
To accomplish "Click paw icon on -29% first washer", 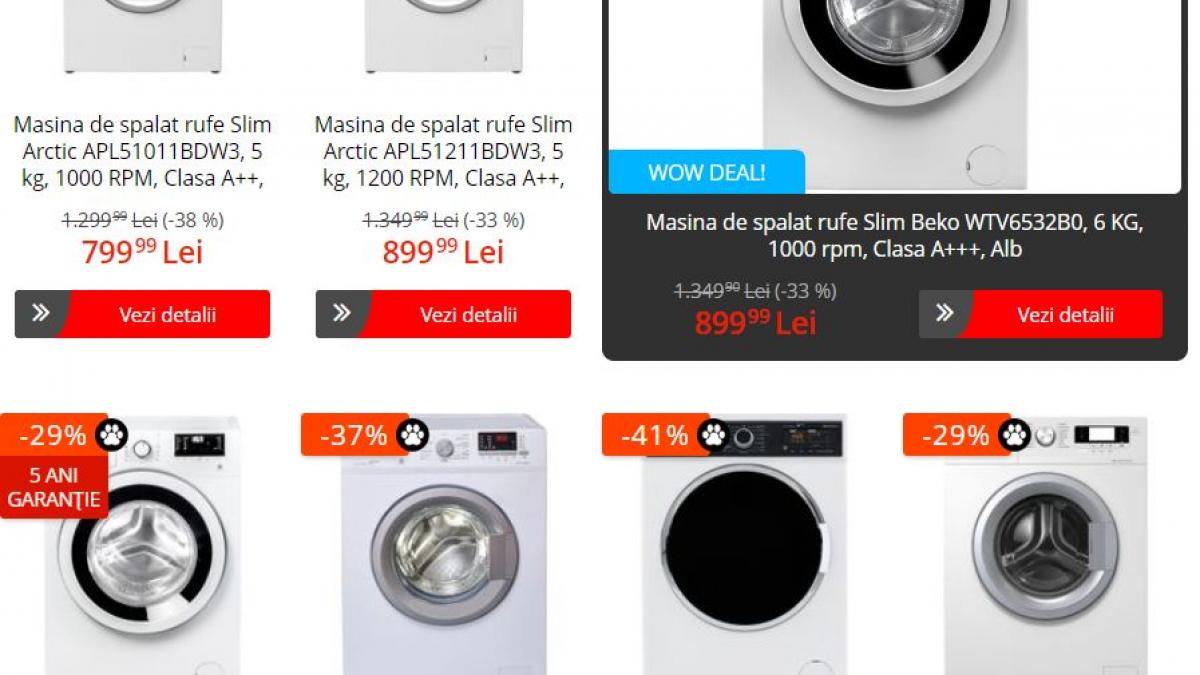I will click(112, 435).
